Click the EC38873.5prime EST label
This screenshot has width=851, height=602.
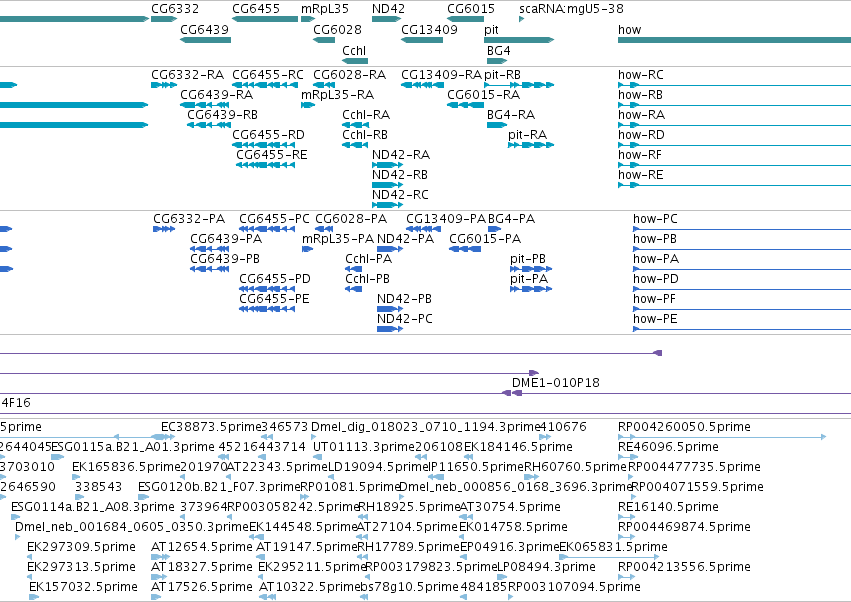point(211,427)
